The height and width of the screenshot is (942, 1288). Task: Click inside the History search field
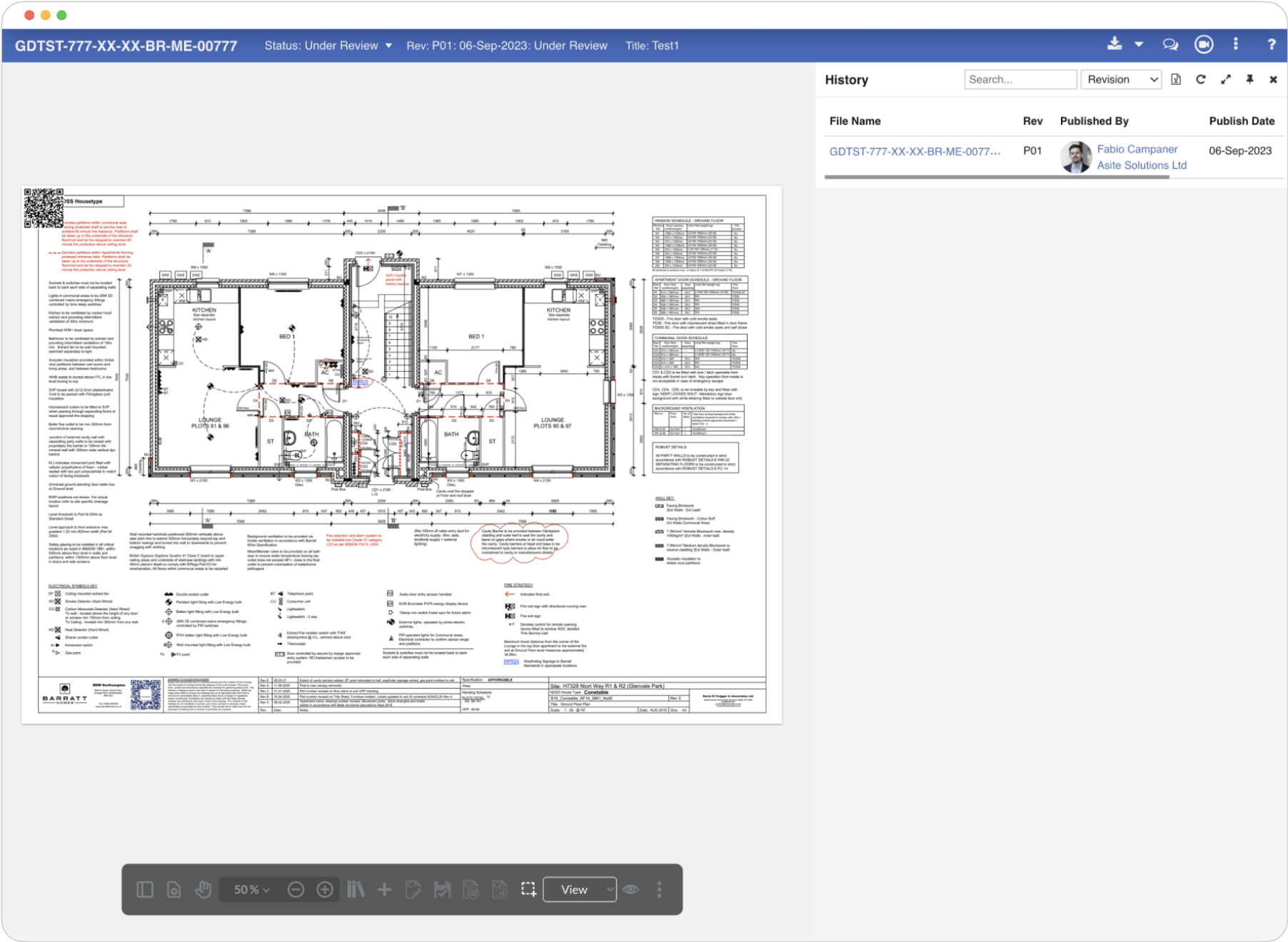click(x=1021, y=79)
